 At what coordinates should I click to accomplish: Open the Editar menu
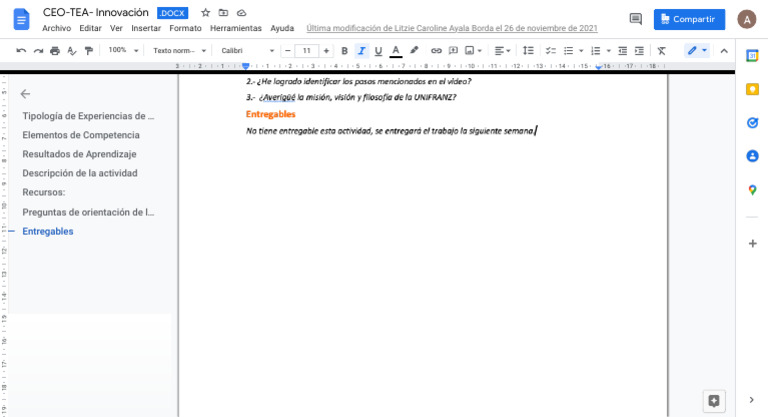(91, 28)
